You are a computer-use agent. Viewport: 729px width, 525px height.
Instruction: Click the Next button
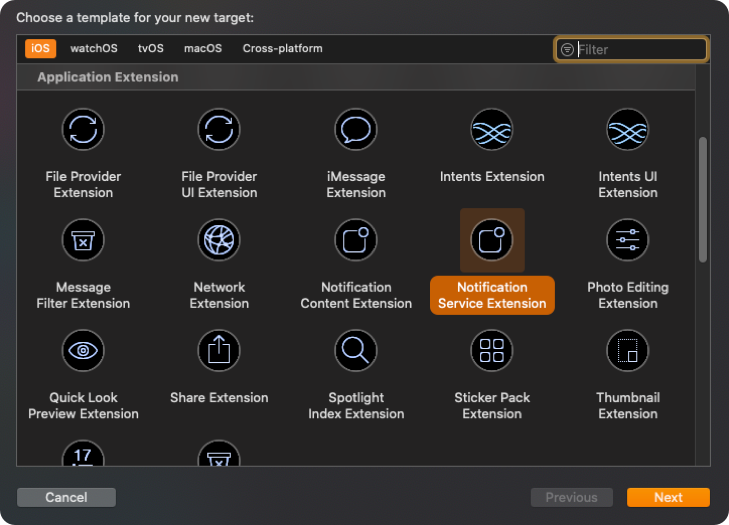(668, 498)
